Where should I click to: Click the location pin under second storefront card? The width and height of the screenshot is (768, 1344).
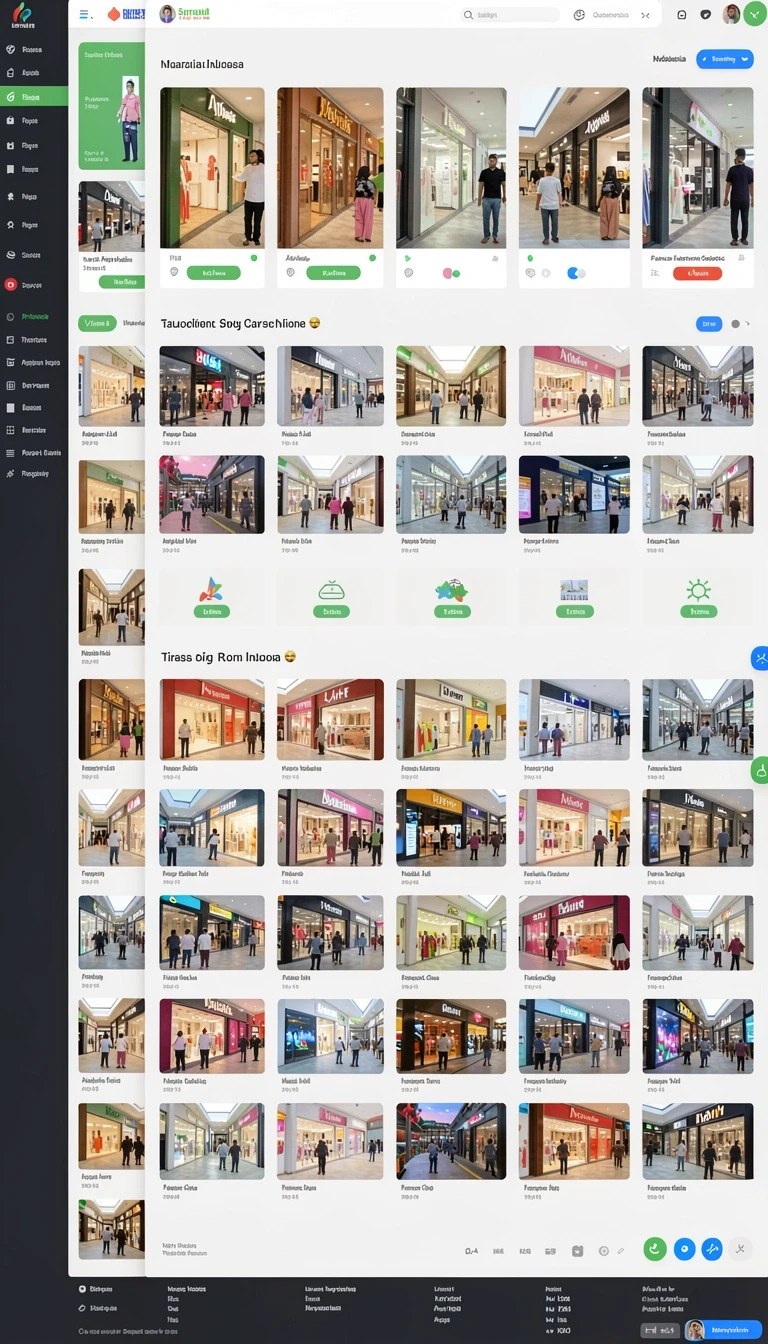pyautogui.click(x=291, y=272)
